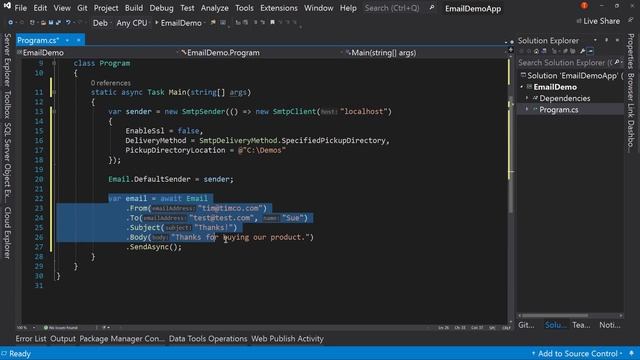Click the Live Share icon
The height and width of the screenshot is (360, 640).
579,21
